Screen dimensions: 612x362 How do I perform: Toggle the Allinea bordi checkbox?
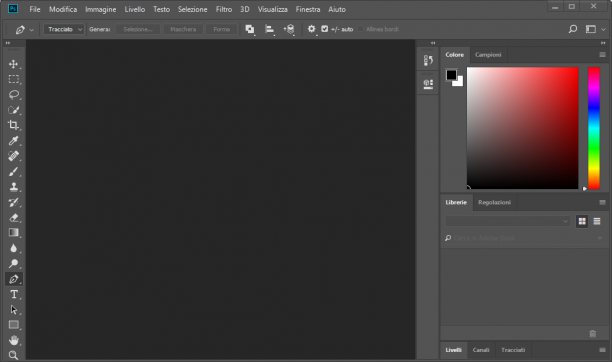pyautogui.click(x=361, y=29)
